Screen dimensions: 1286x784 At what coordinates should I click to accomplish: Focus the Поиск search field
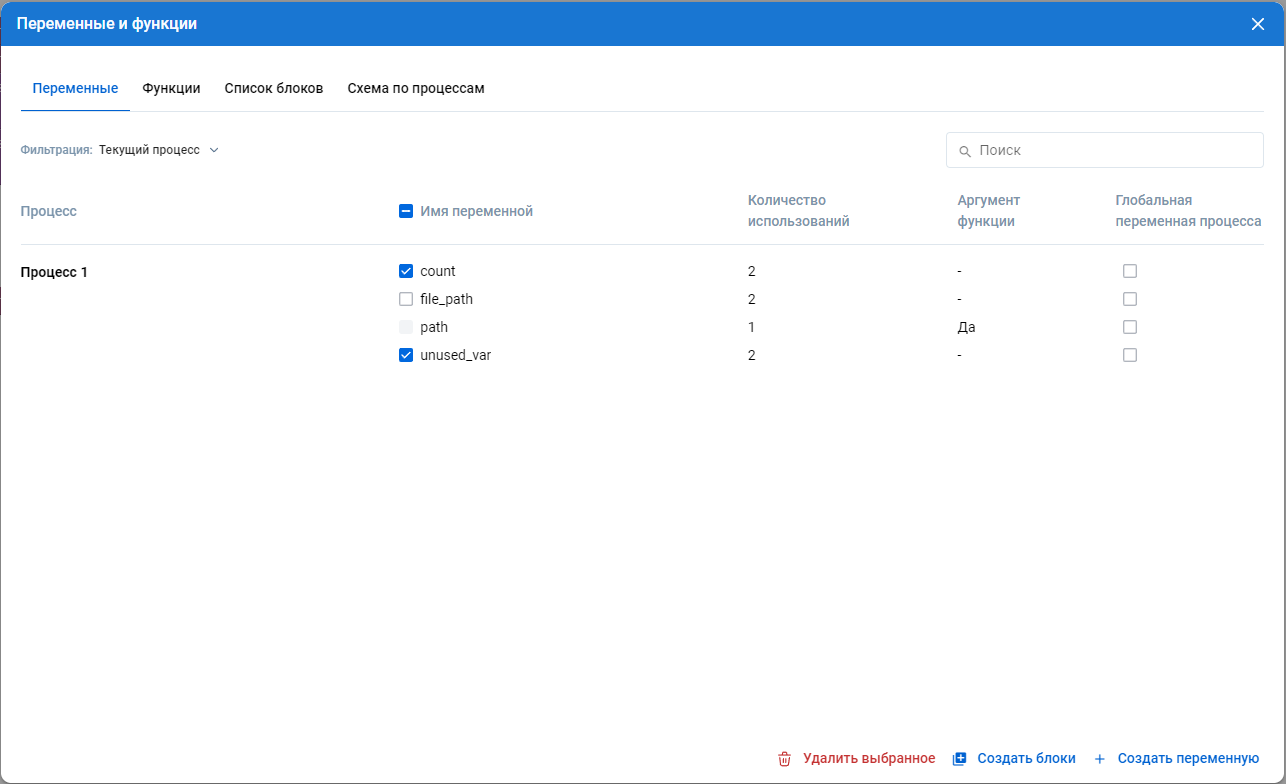click(1105, 150)
